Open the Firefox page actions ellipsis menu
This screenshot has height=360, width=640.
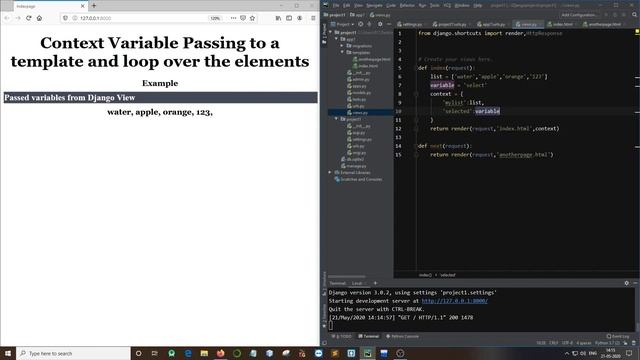tap(233, 18)
